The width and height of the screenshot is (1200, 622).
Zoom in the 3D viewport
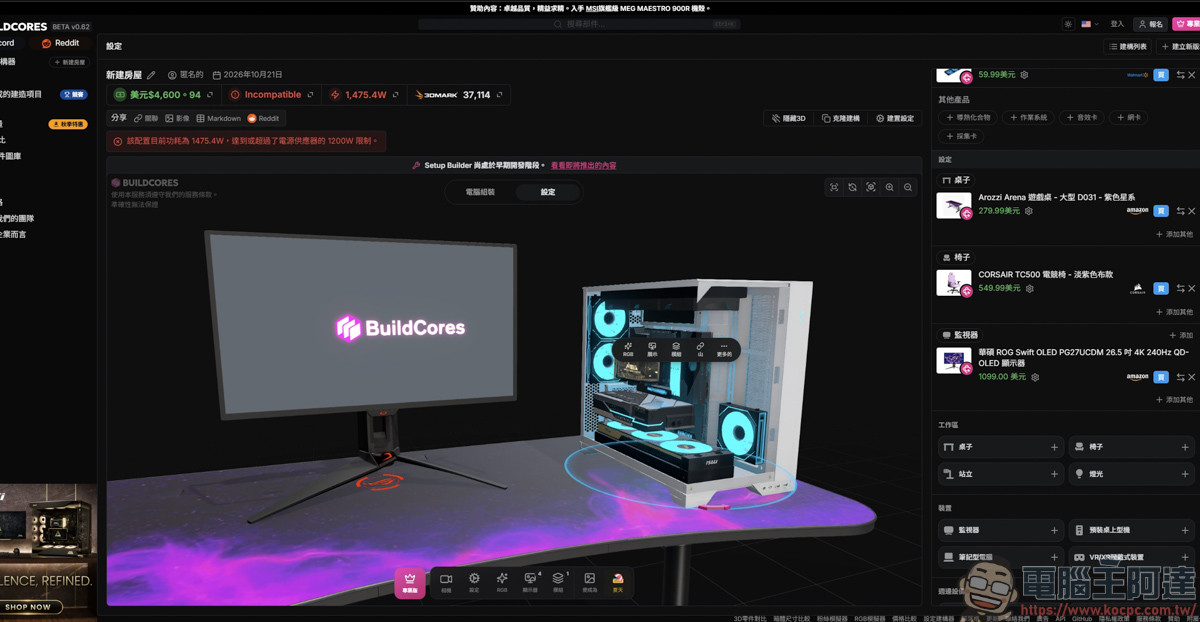click(x=889, y=187)
